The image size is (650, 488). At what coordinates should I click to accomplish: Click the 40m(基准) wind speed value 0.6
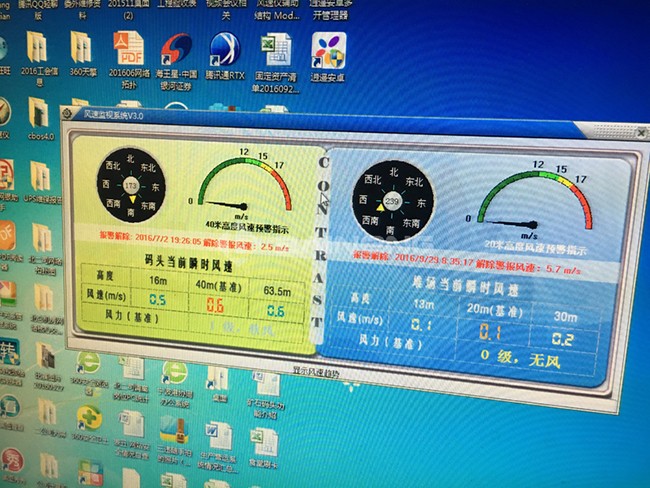coord(214,306)
